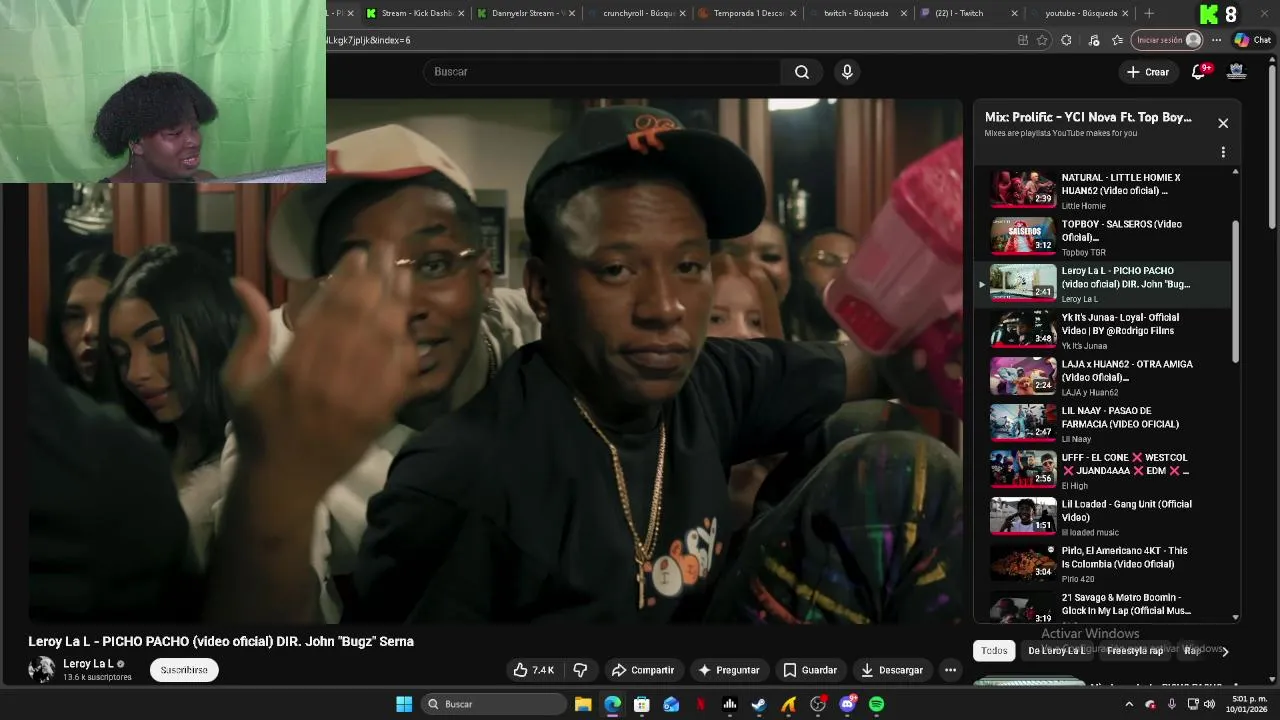Dislike the video with thumbs down
Image resolution: width=1280 pixels, height=720 pixels.
point(580,670)
